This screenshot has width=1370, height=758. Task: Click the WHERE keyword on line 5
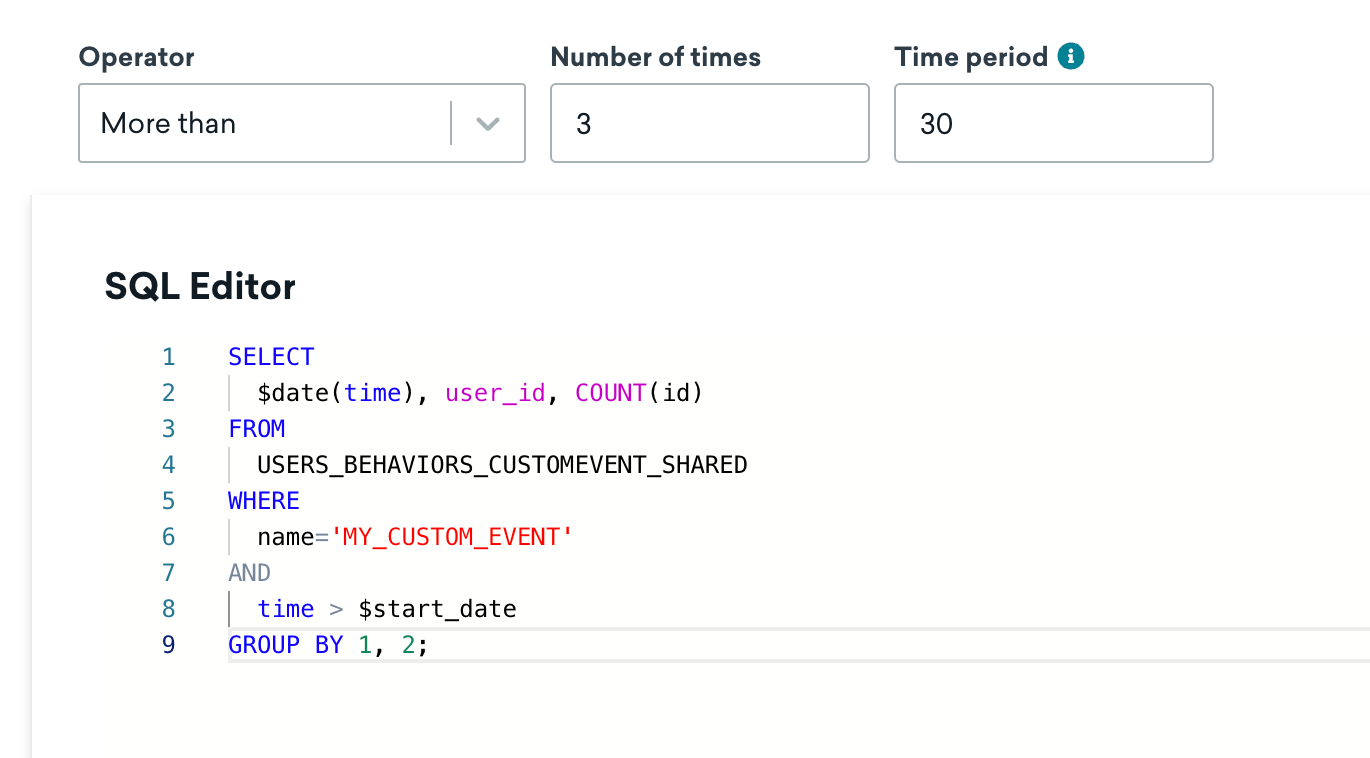click(264, 501)
